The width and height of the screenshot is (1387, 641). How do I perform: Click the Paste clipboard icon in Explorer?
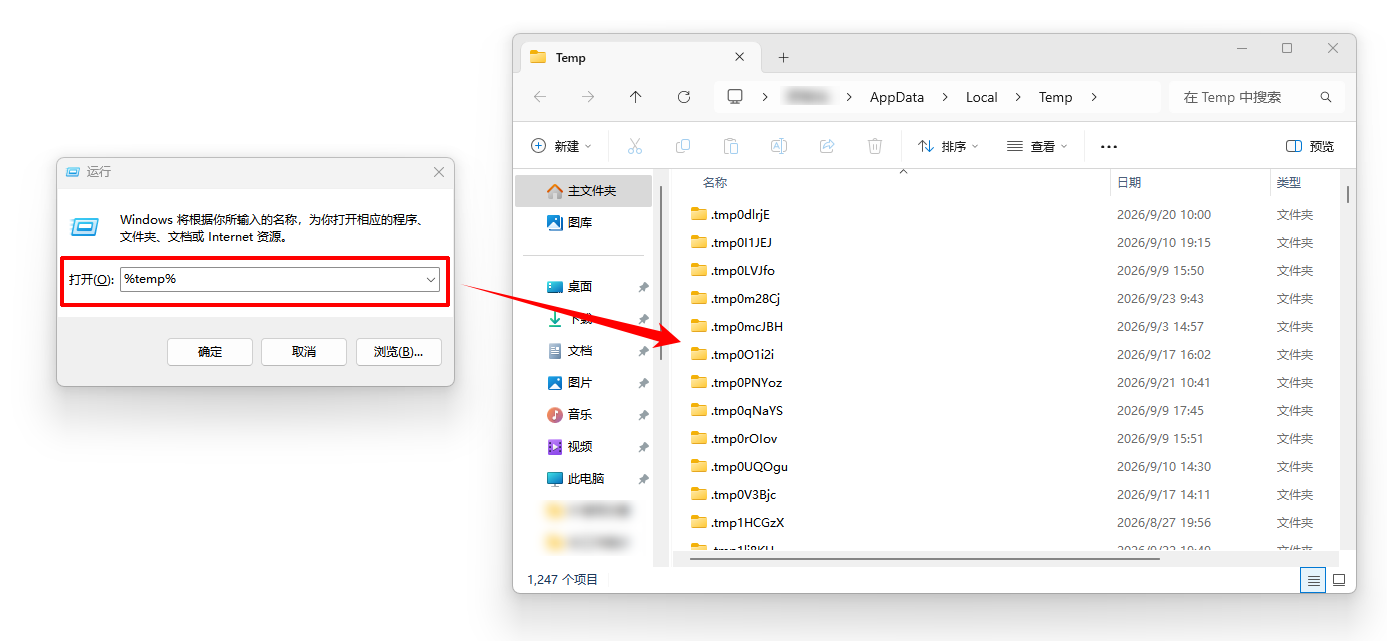click(731, 146)
